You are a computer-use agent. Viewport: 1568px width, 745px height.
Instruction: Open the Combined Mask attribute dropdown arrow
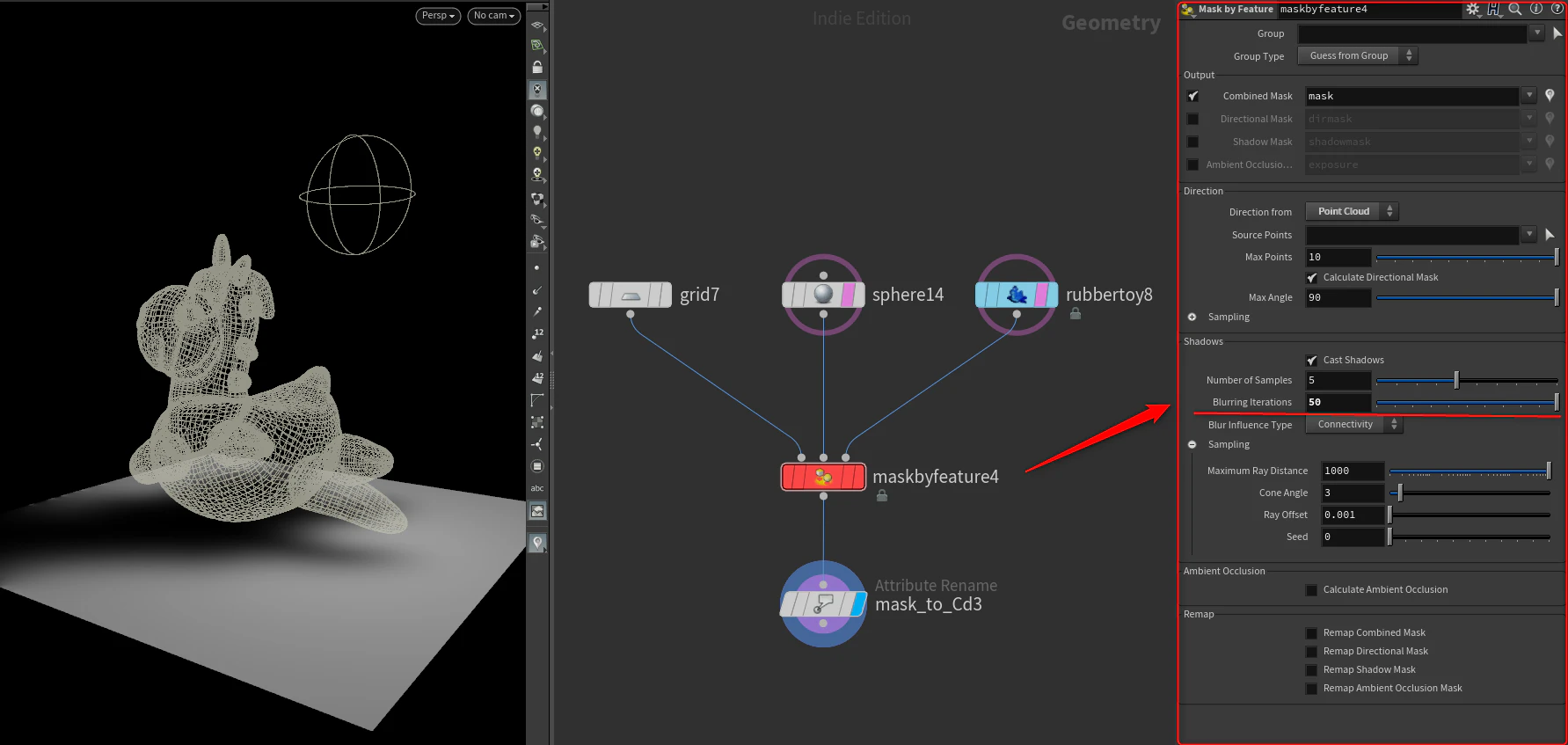point(1529,96)
